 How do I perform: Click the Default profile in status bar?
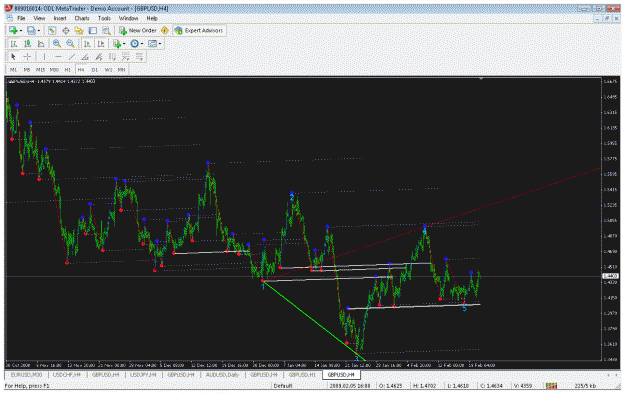pyautogui.click(x=283, y=386)
